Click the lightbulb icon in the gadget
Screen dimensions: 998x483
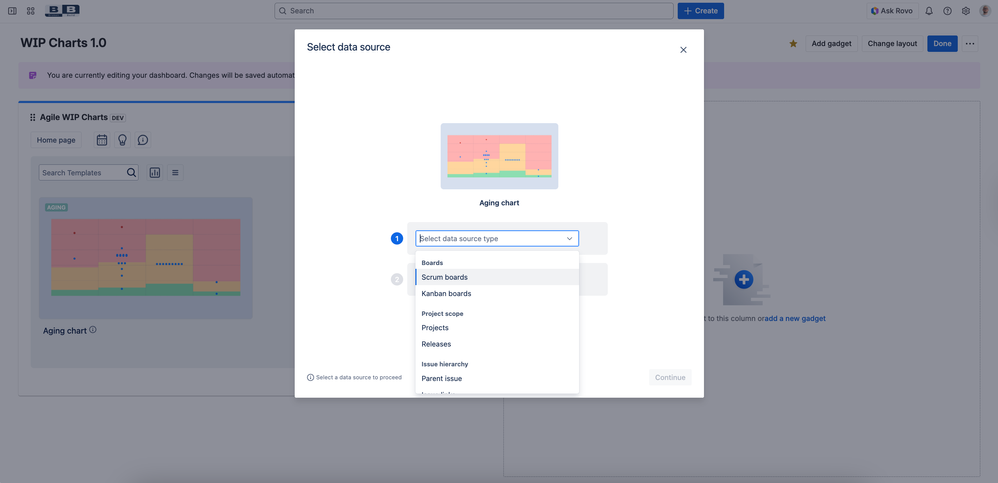pos(122,140)
